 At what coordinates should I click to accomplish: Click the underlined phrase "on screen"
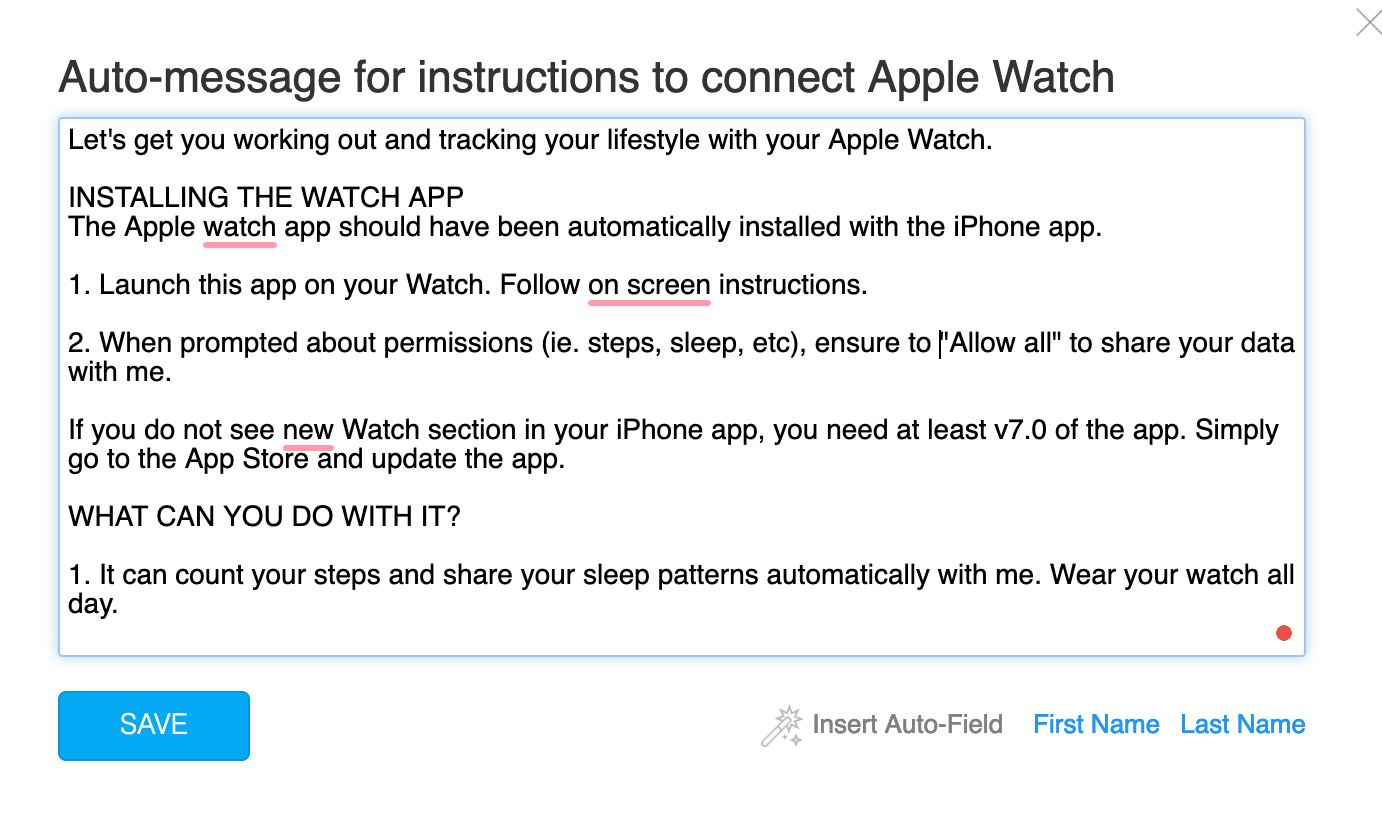649,285
